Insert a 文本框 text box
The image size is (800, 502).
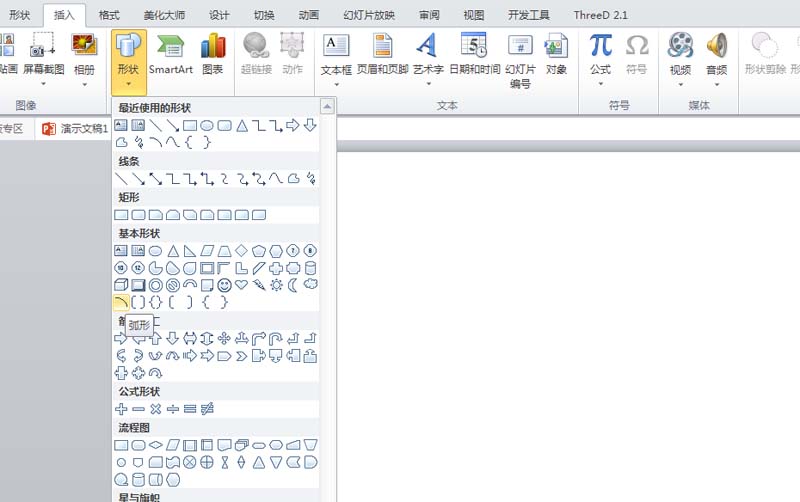coord(336,60)
